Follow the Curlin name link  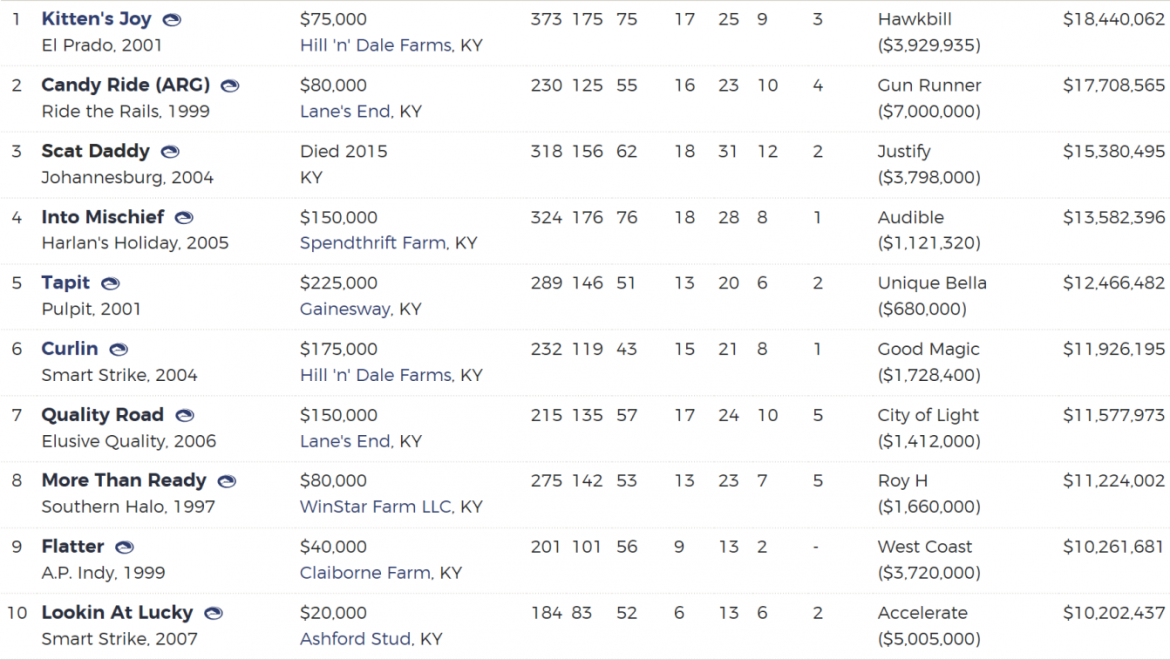click(69, 348)
